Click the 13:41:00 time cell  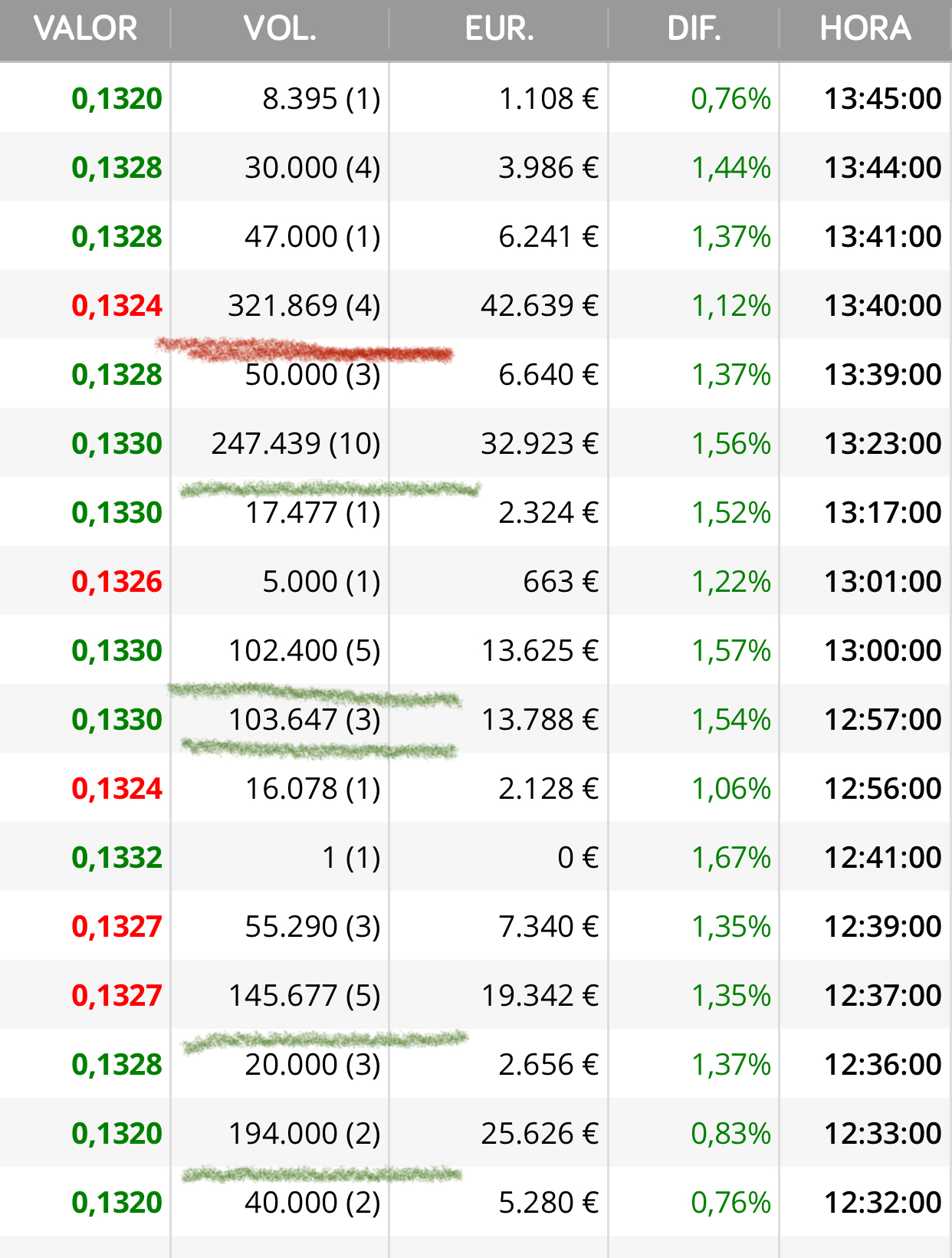click(882, 237)
